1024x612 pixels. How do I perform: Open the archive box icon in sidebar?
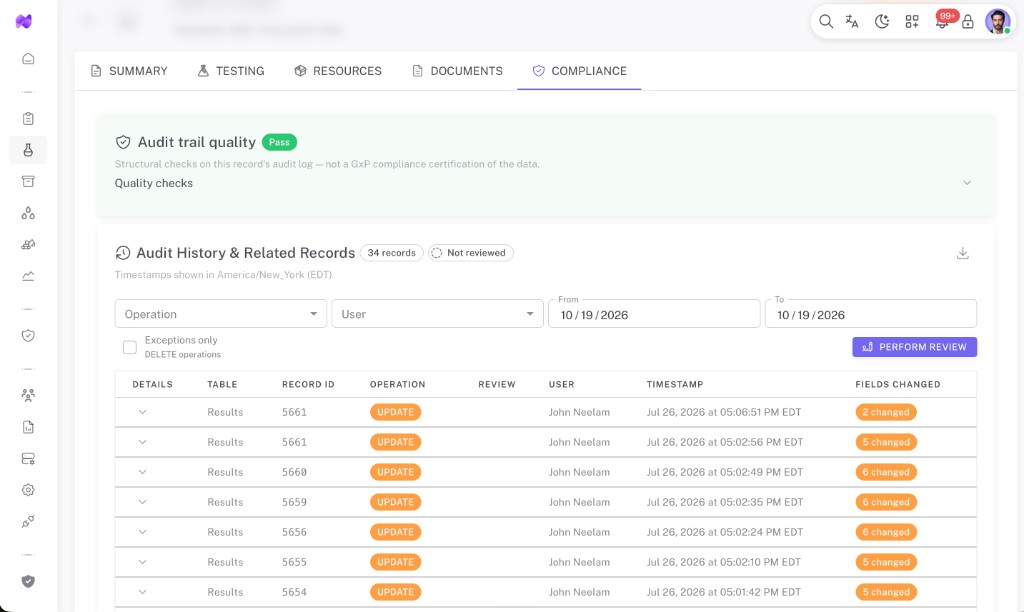(28, 181)
